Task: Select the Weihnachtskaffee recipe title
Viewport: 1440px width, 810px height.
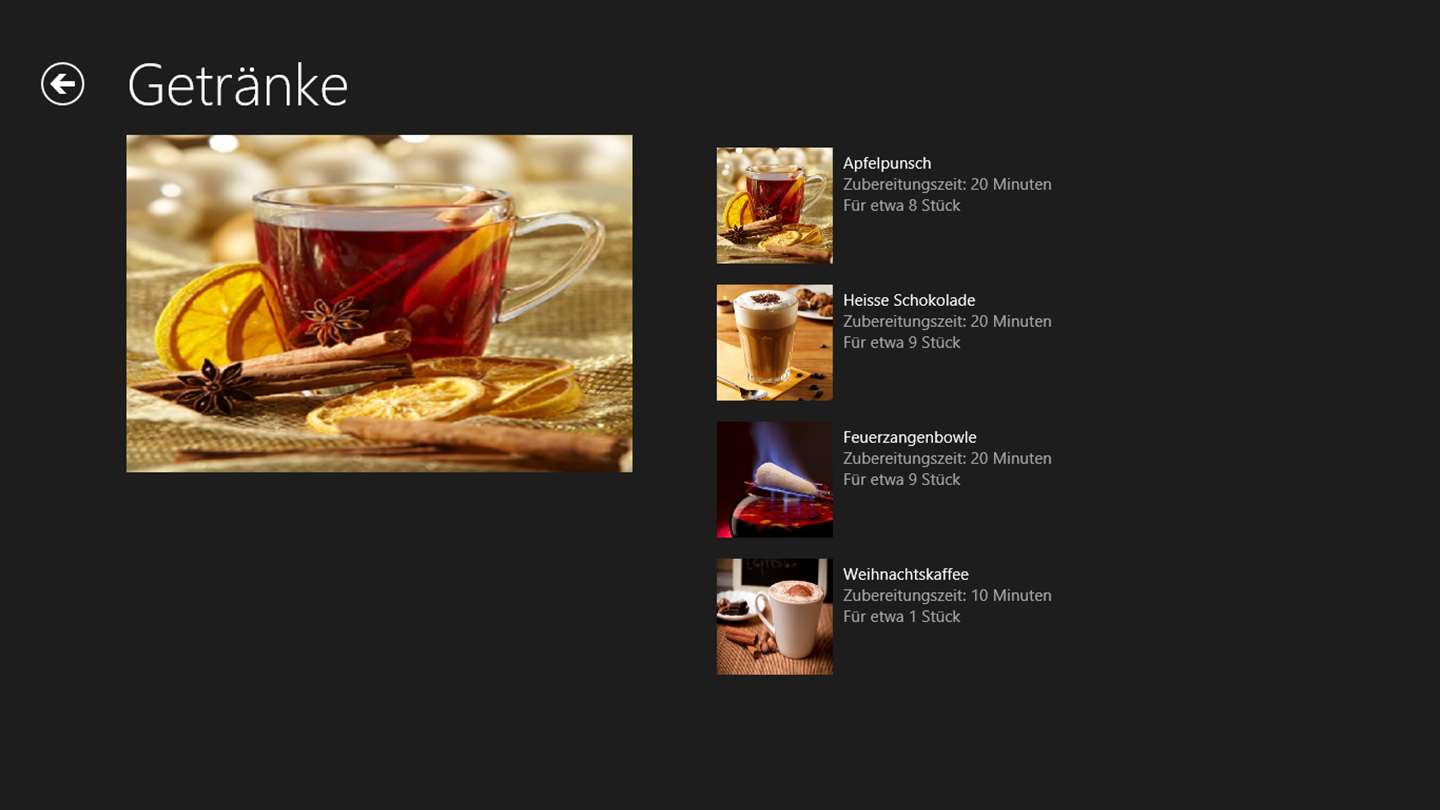Action: click(906, 574)
